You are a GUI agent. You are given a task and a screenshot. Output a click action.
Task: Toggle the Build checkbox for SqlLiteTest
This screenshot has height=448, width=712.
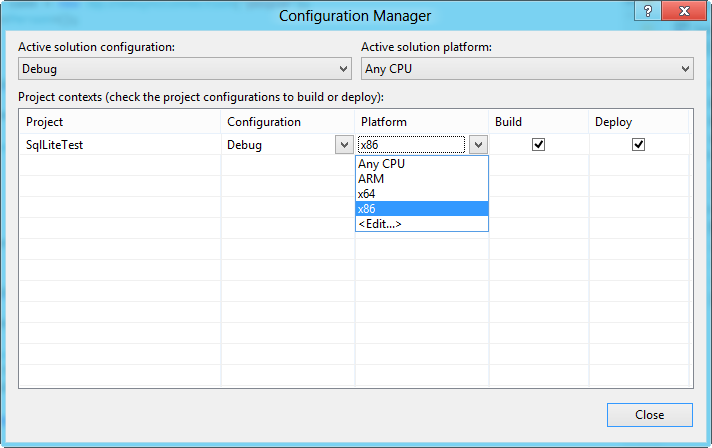pyautogui.click(x=538, y=144)
